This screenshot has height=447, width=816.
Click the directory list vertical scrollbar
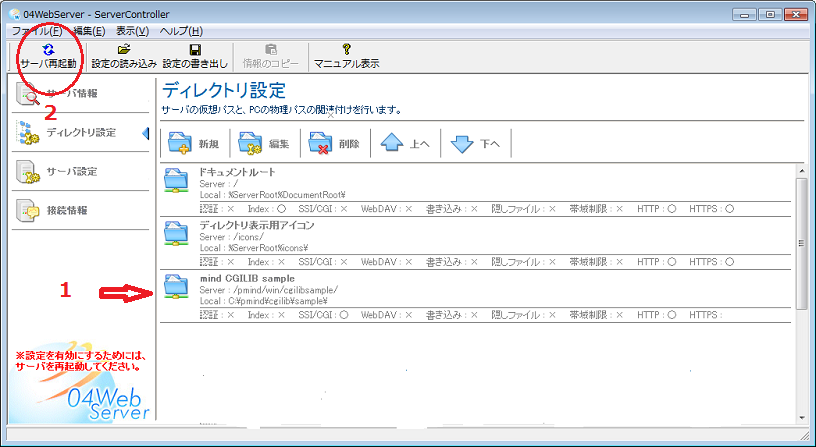tap(800, 240)
